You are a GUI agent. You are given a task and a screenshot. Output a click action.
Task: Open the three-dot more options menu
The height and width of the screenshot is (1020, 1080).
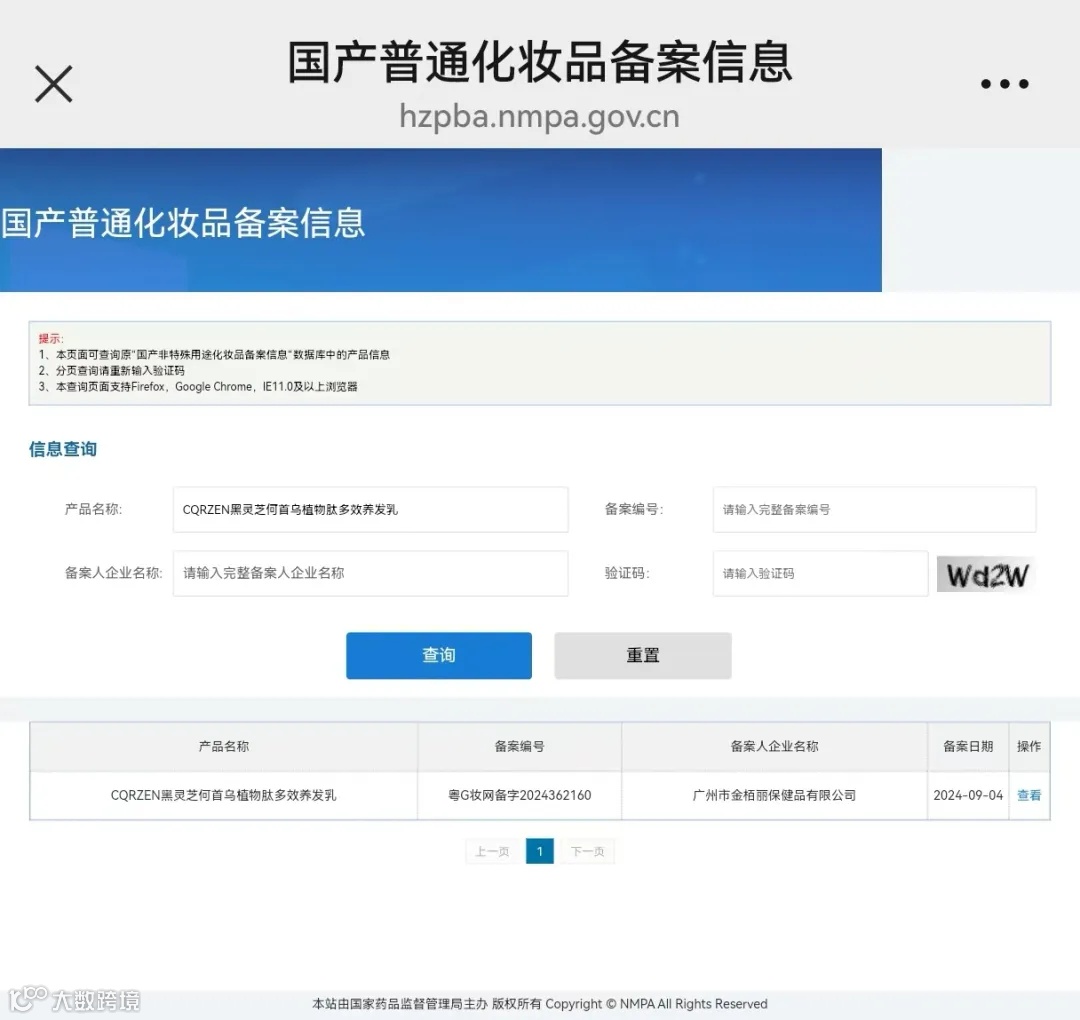coord(1005,84)
